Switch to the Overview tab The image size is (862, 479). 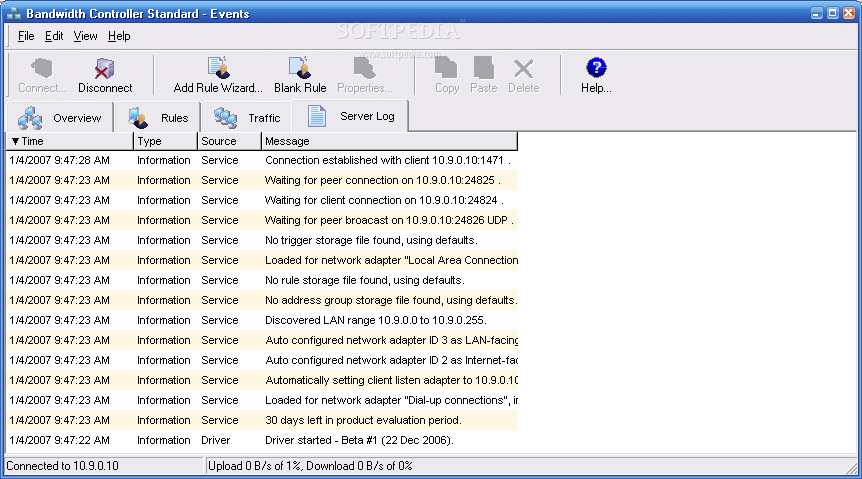click(x=60, y=118)
